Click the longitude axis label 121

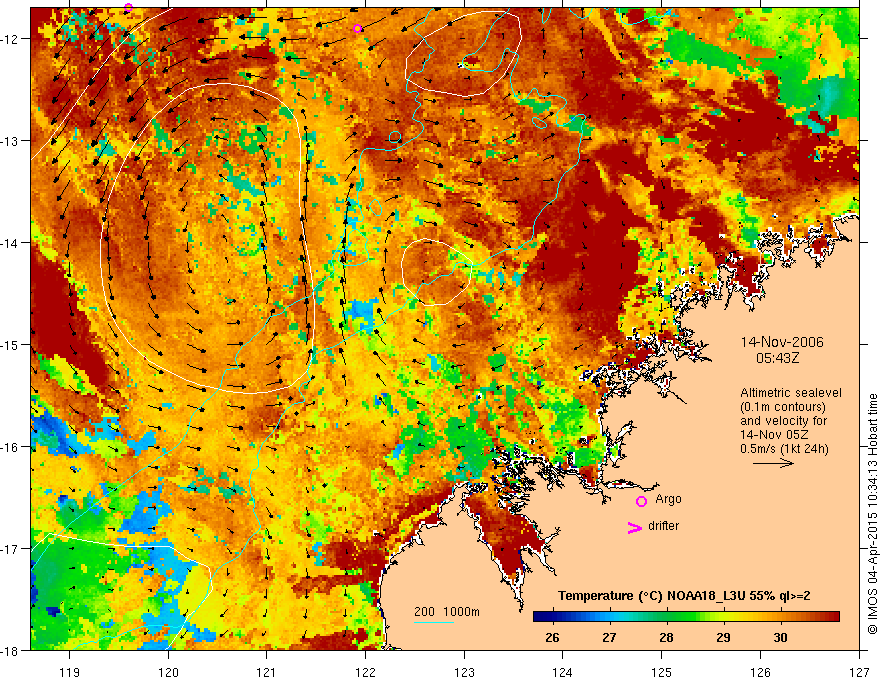point(267,672)
